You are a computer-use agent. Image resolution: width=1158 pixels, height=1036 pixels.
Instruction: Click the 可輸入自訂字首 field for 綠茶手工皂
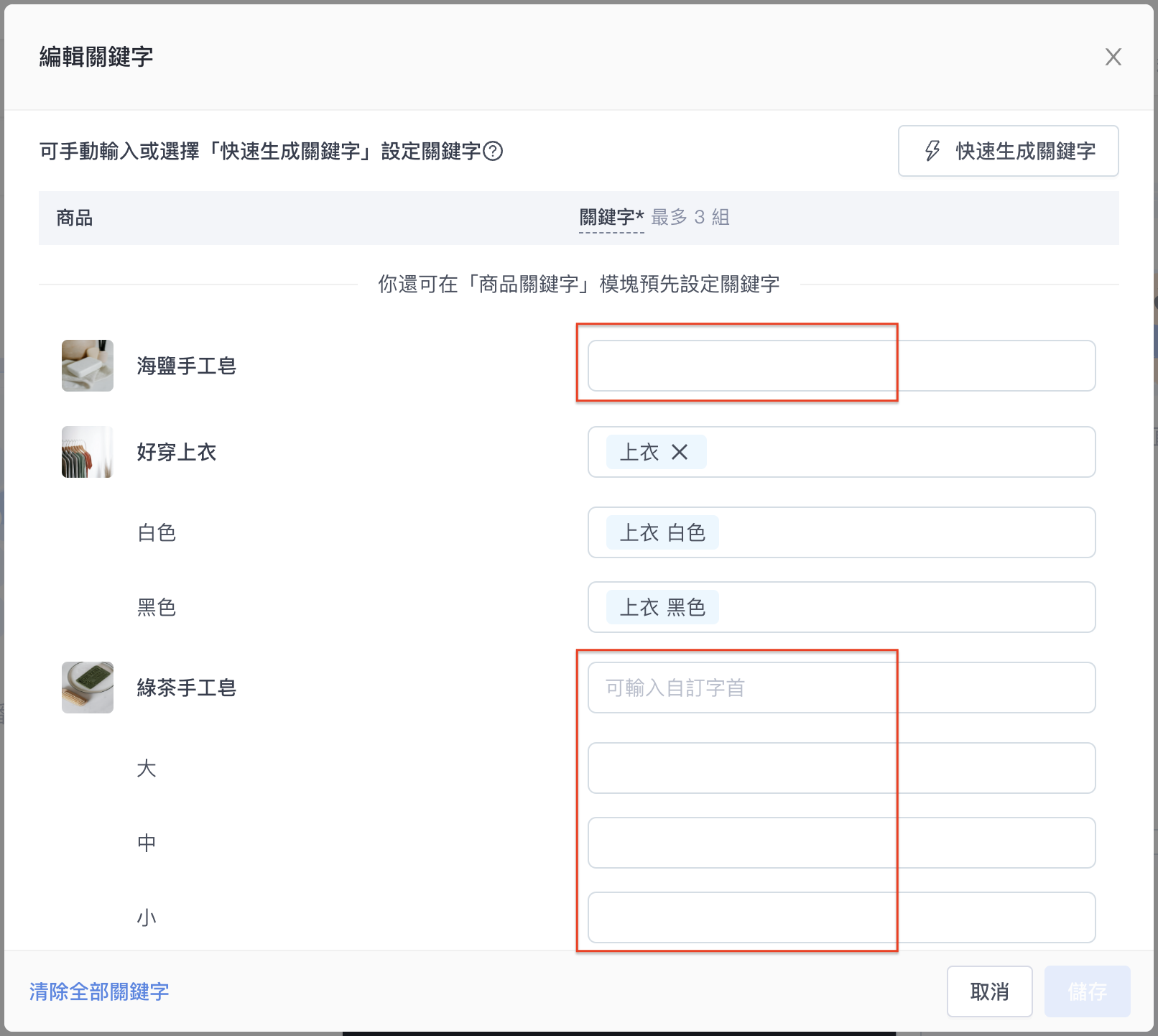coord(841,688)
